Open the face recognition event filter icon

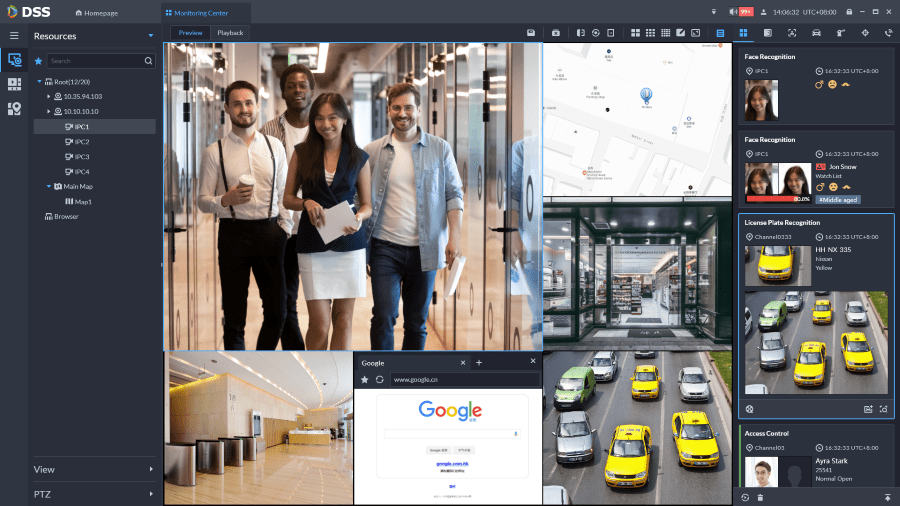tap(792, 33)
